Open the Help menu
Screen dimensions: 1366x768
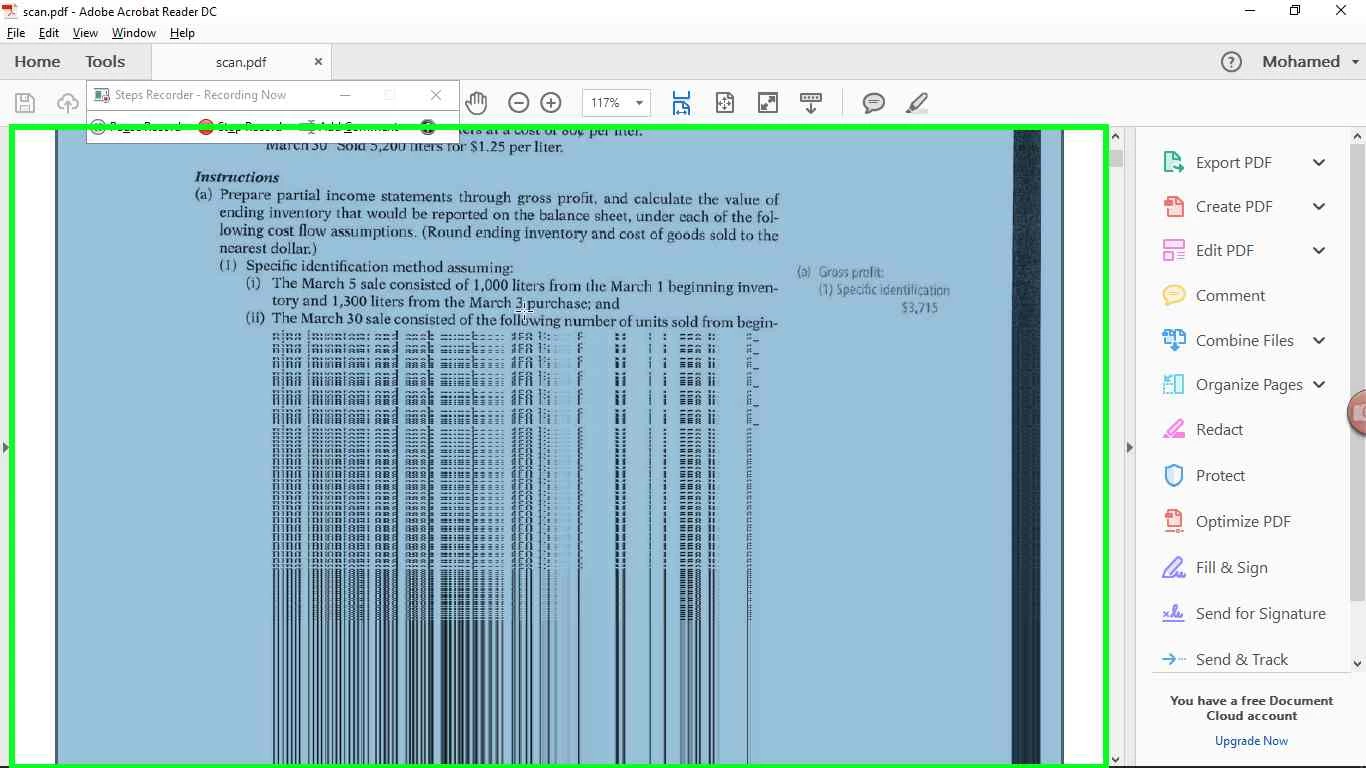pos(182,33)
